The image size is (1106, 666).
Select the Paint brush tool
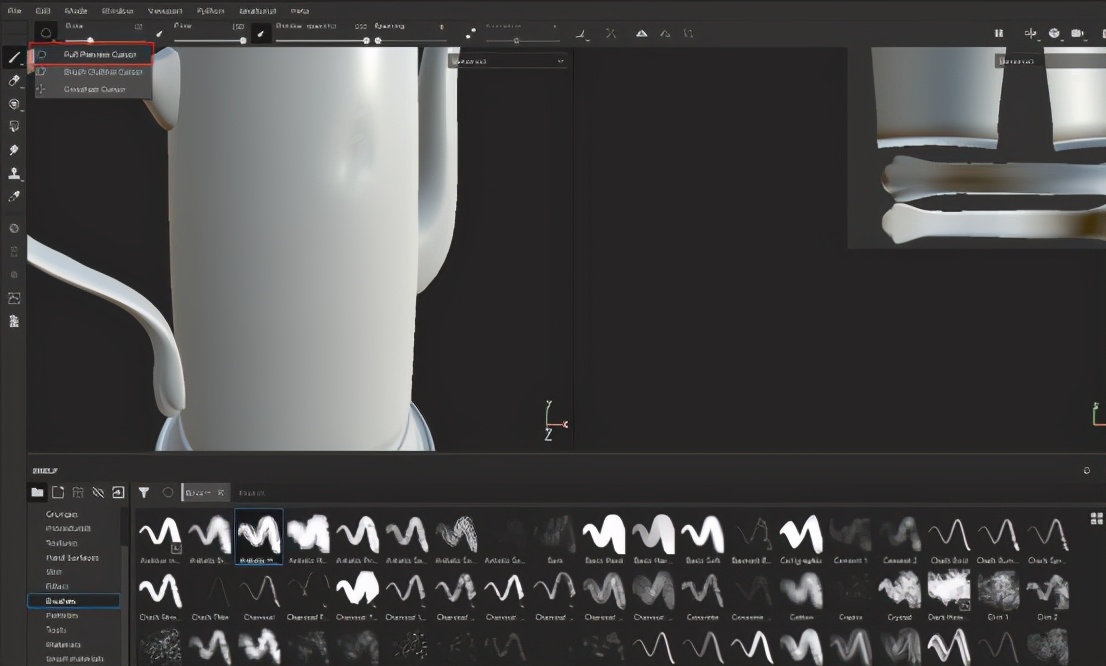click(x=13, y=57)
